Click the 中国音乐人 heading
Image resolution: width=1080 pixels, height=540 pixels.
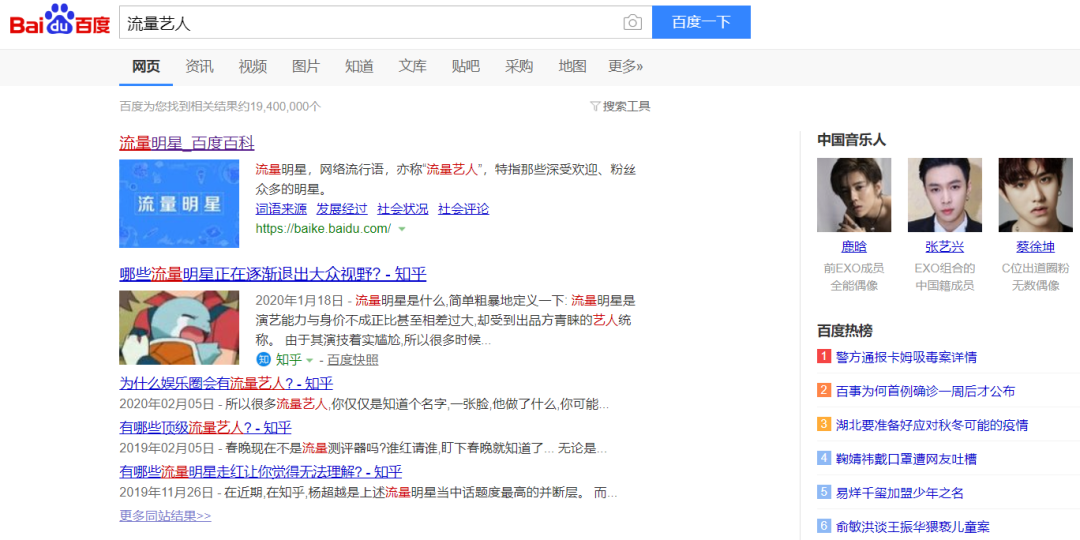(x=851, y=140)
